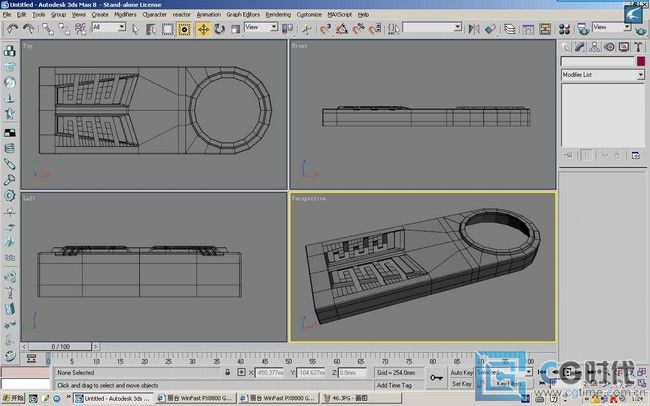
Task: Toggle Absolute/Offset transform type-in mode
Action: coord(241,372)
